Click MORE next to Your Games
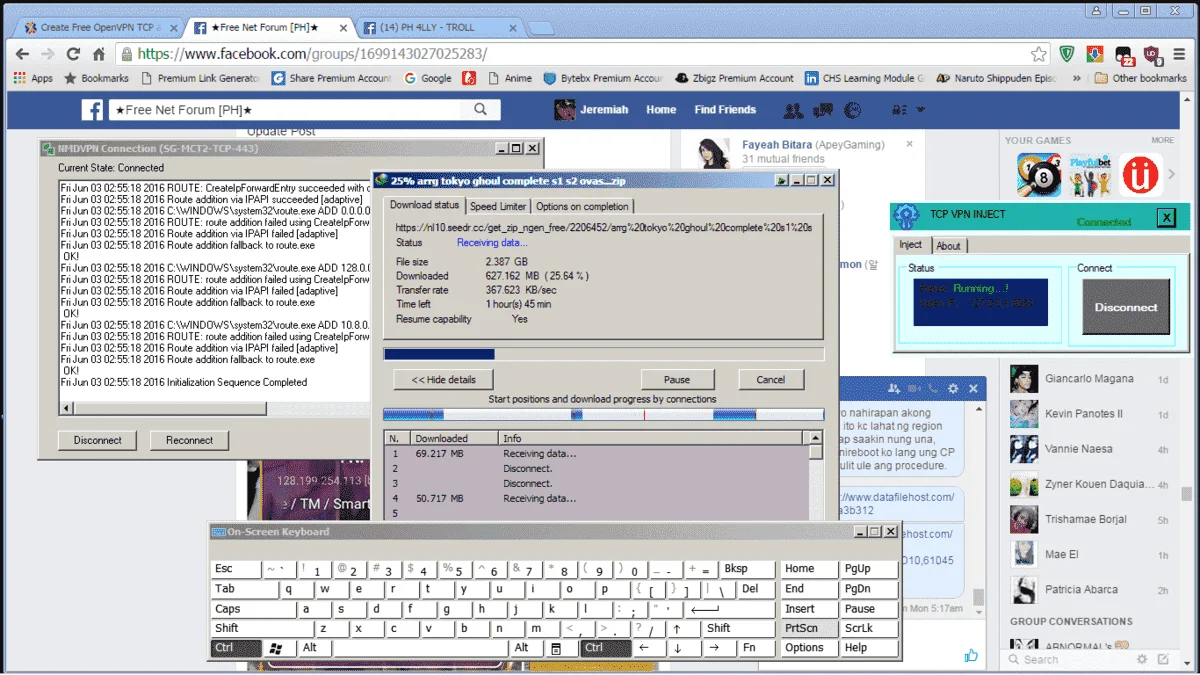The height and width of the screenshot is (675, 1200). pos(1162,140)
